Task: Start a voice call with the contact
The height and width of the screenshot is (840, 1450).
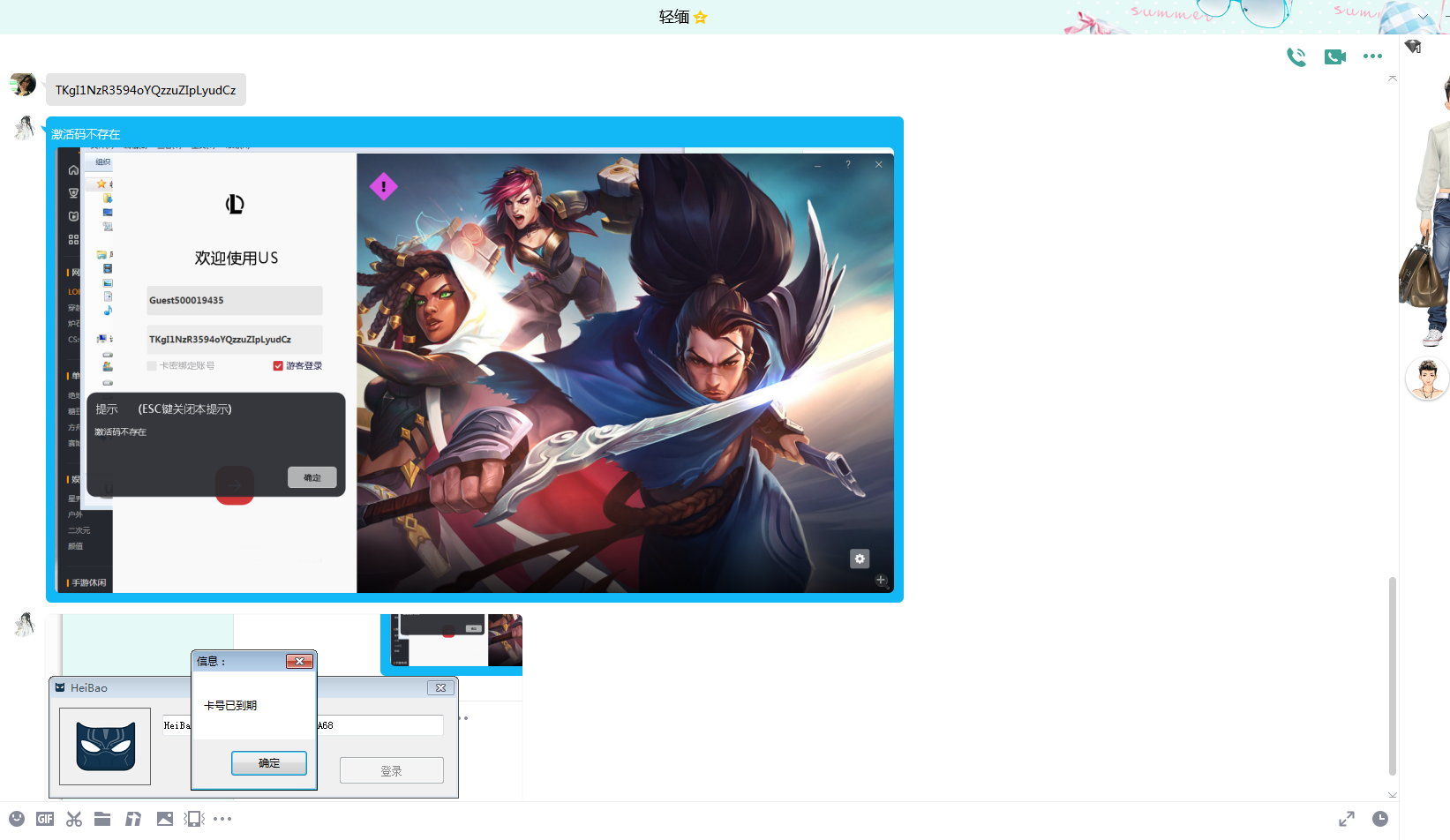Action: (1296, 57)
